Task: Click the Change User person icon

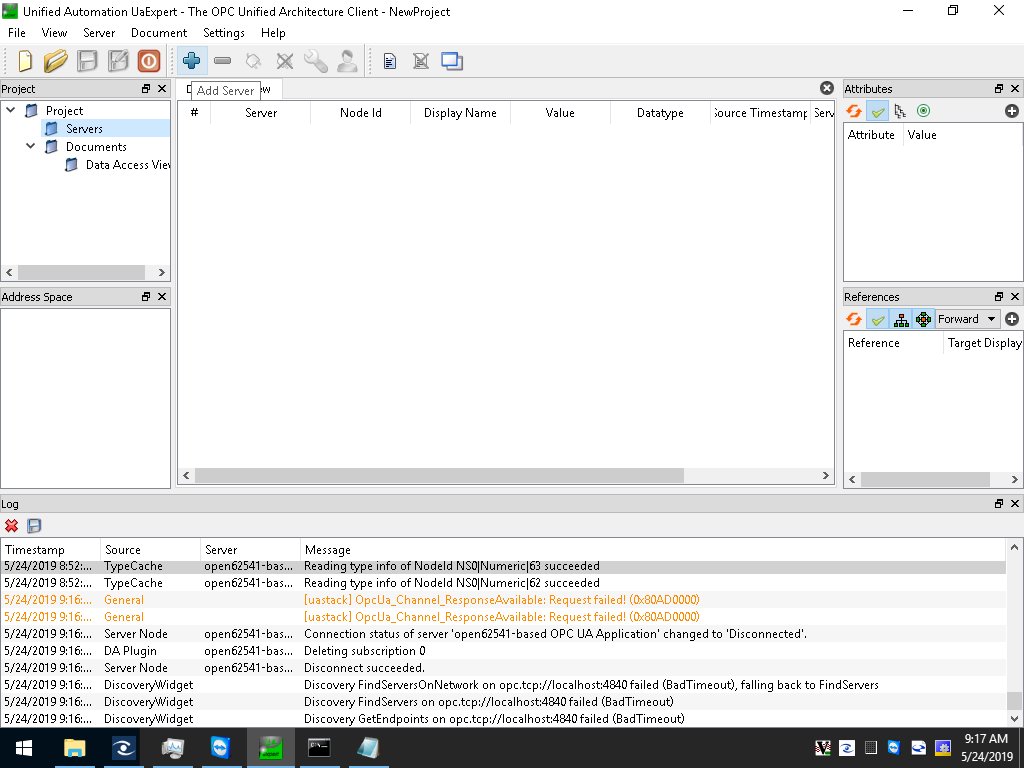Action: 347,61
